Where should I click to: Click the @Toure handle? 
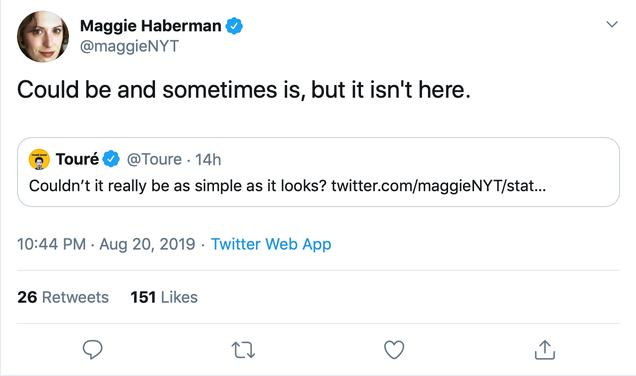coord(154,159)
